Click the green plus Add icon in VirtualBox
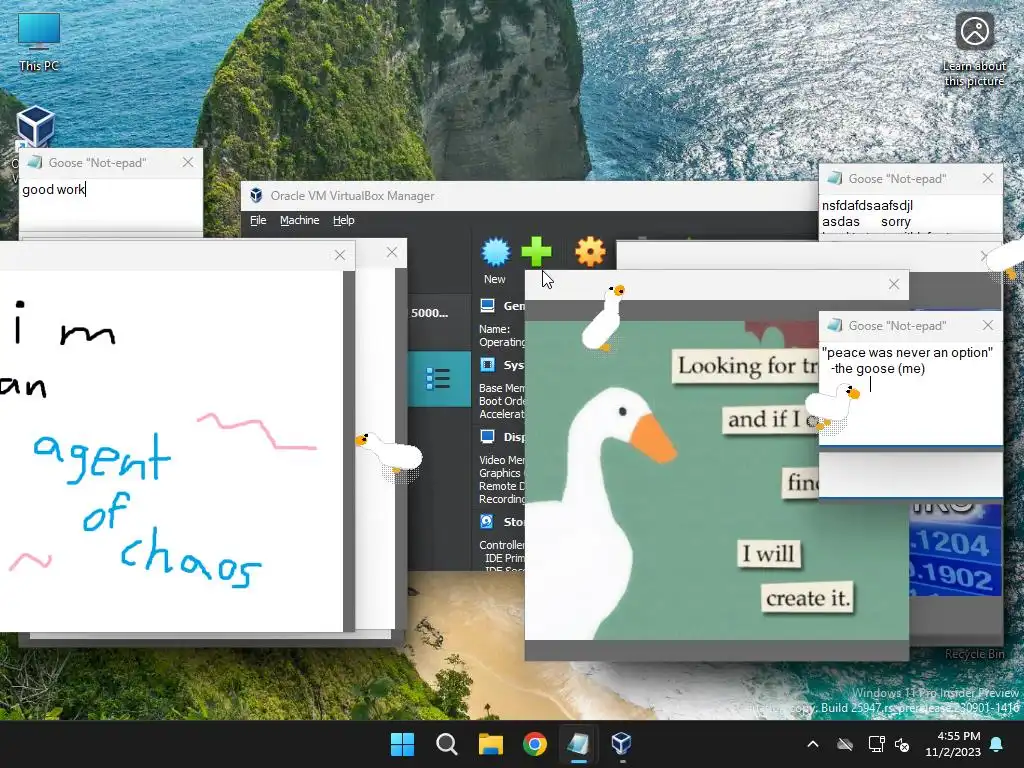 pos(537,252)
